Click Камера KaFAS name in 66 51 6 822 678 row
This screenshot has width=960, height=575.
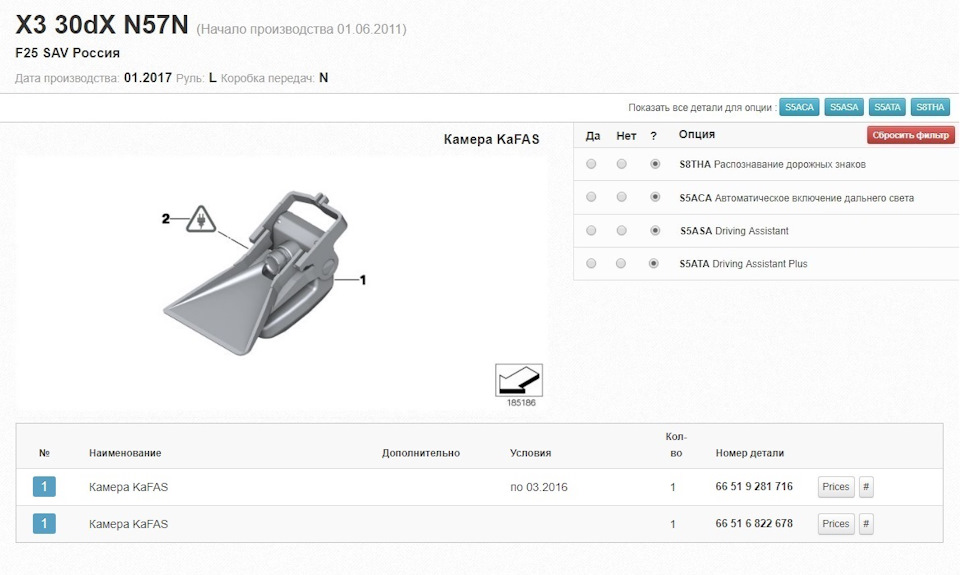pos(128,524)
